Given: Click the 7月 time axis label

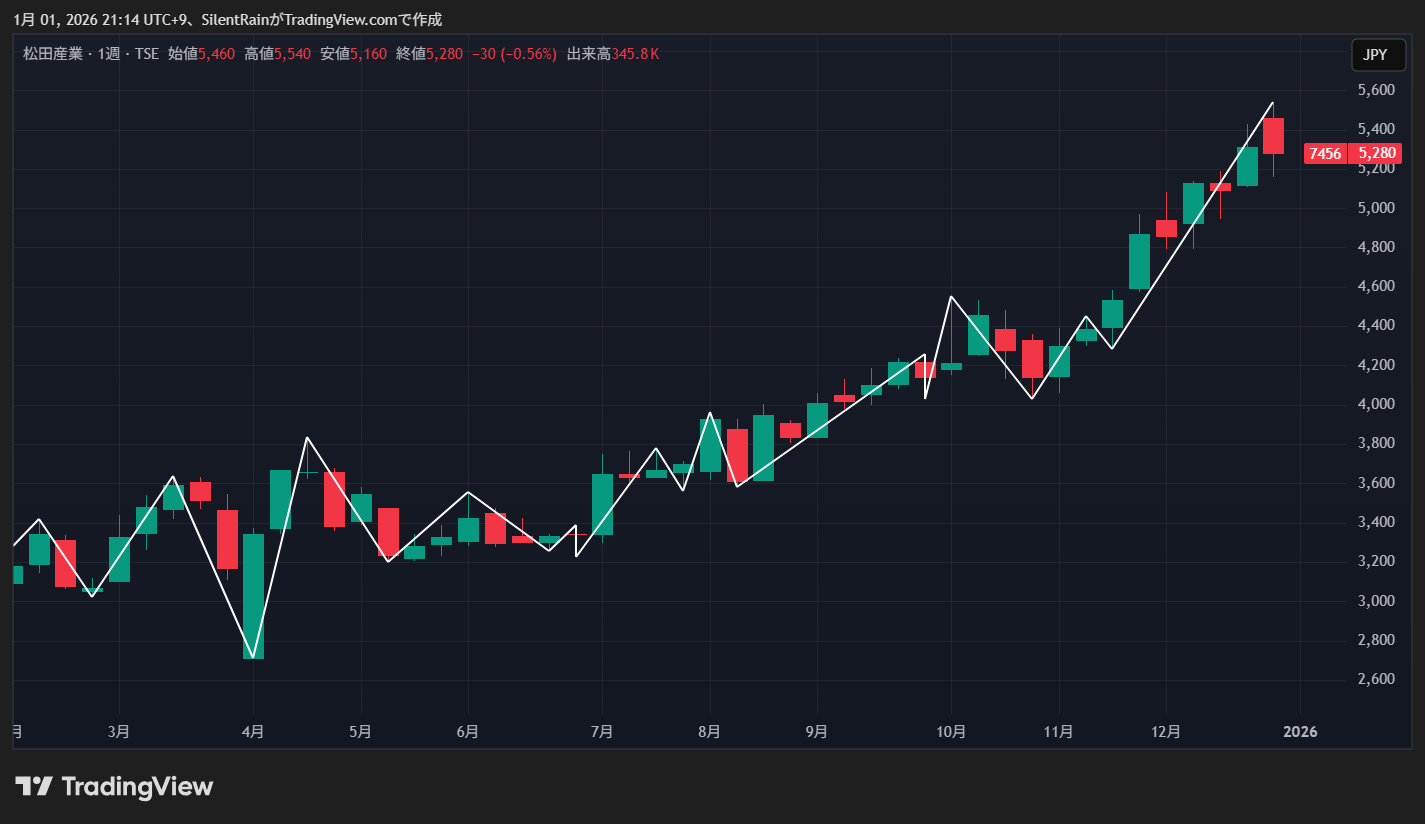Looking at the screenshot, I should [602, 732].
